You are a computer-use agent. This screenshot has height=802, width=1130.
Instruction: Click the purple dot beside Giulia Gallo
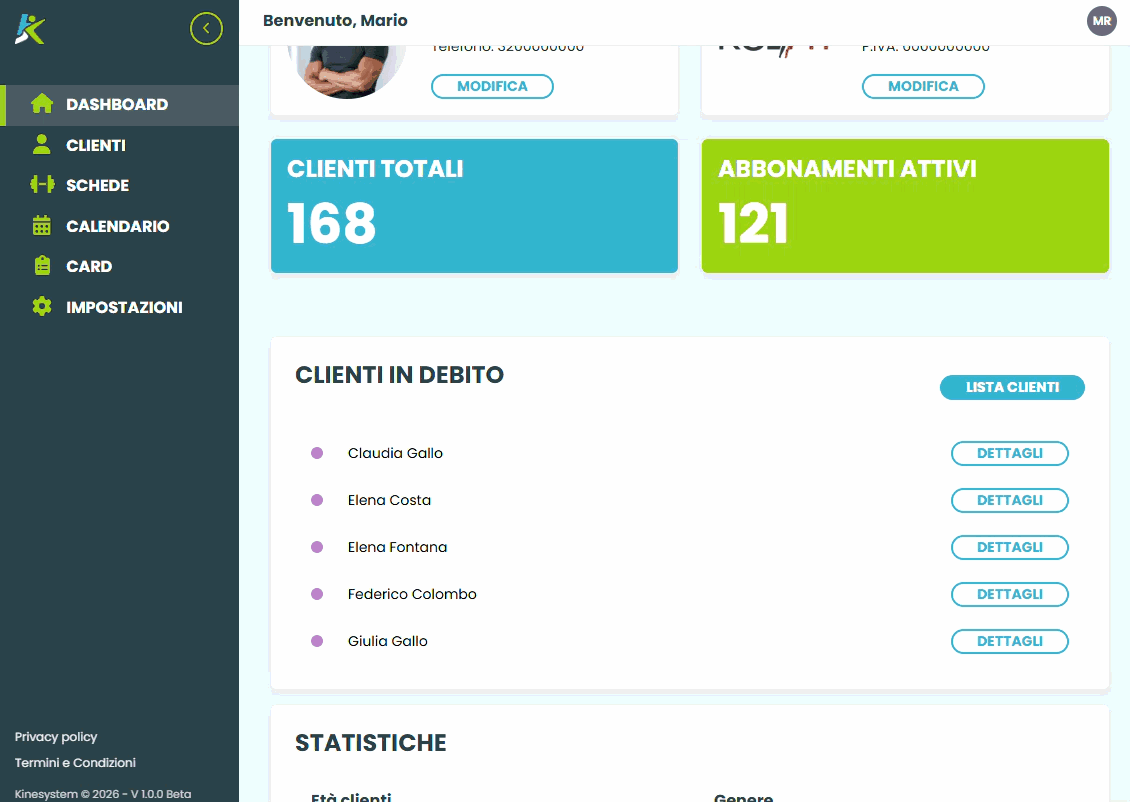(x=317, y=641)
